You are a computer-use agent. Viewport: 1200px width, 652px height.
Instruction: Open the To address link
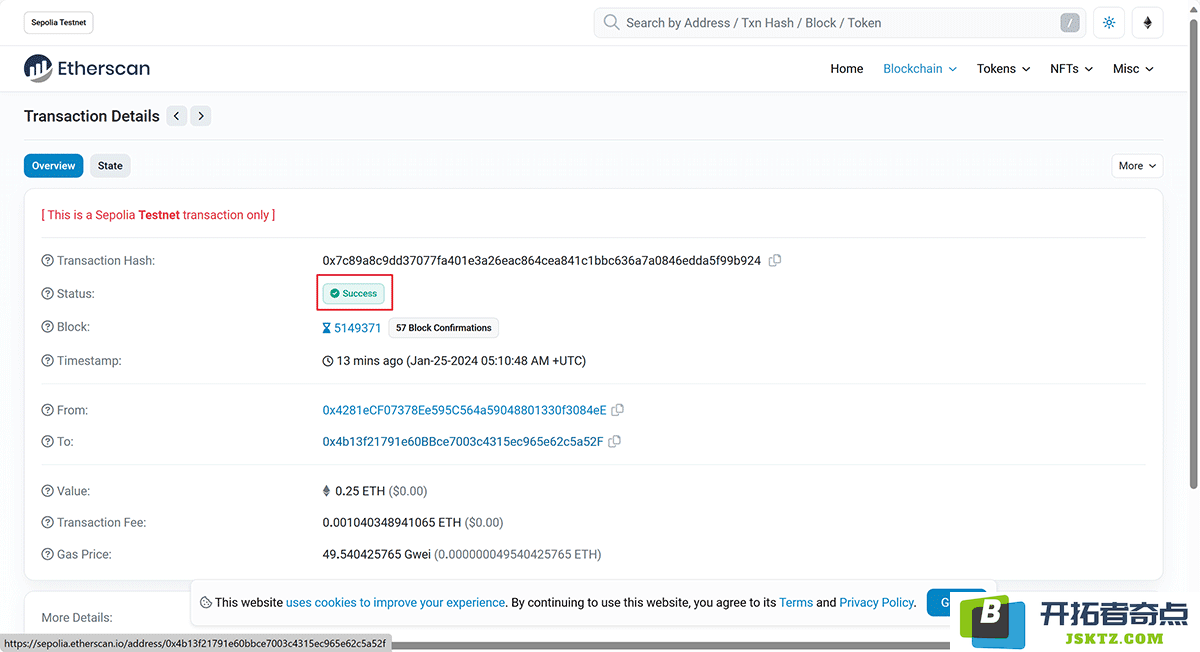coord(463,441)
